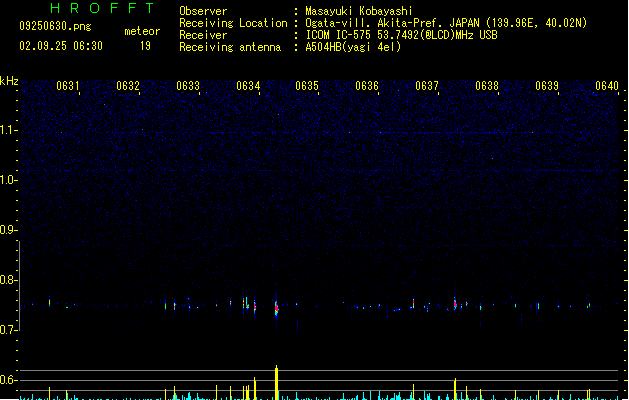Click the 0634 time marker
This screenshot has width=629, height=400.
(248, 86)
